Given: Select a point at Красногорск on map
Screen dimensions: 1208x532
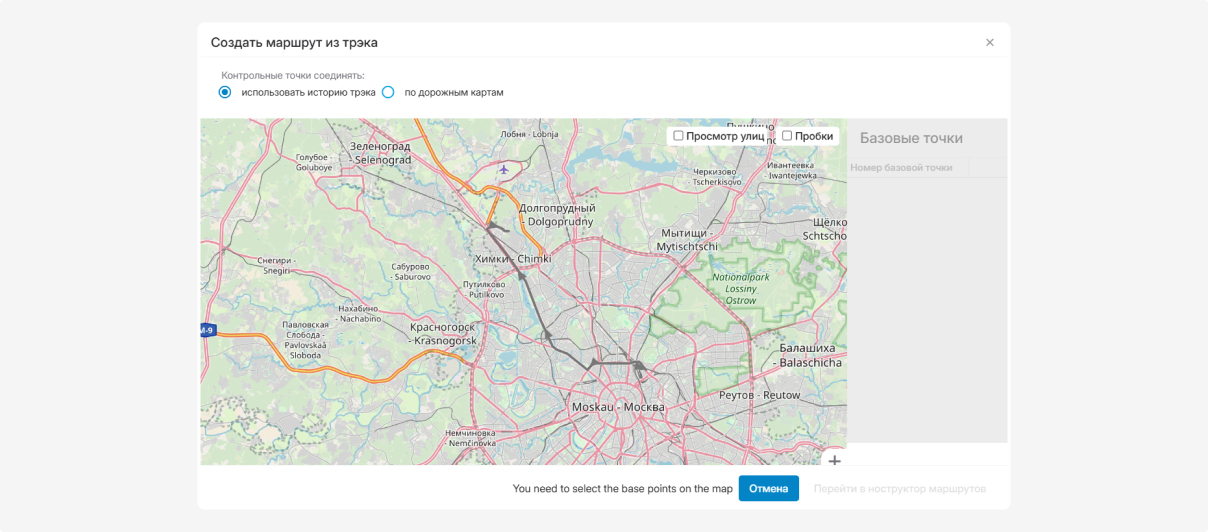Looking at the screenshot, I should coord(442,333).
